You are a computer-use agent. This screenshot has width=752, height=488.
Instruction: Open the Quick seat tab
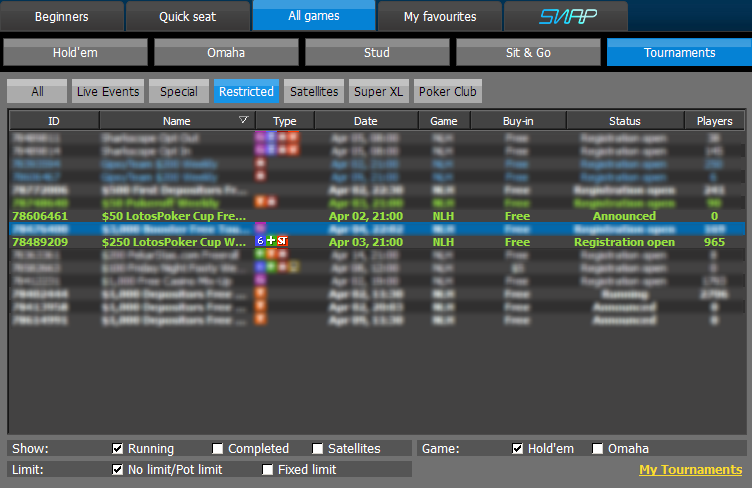(188, 16)
